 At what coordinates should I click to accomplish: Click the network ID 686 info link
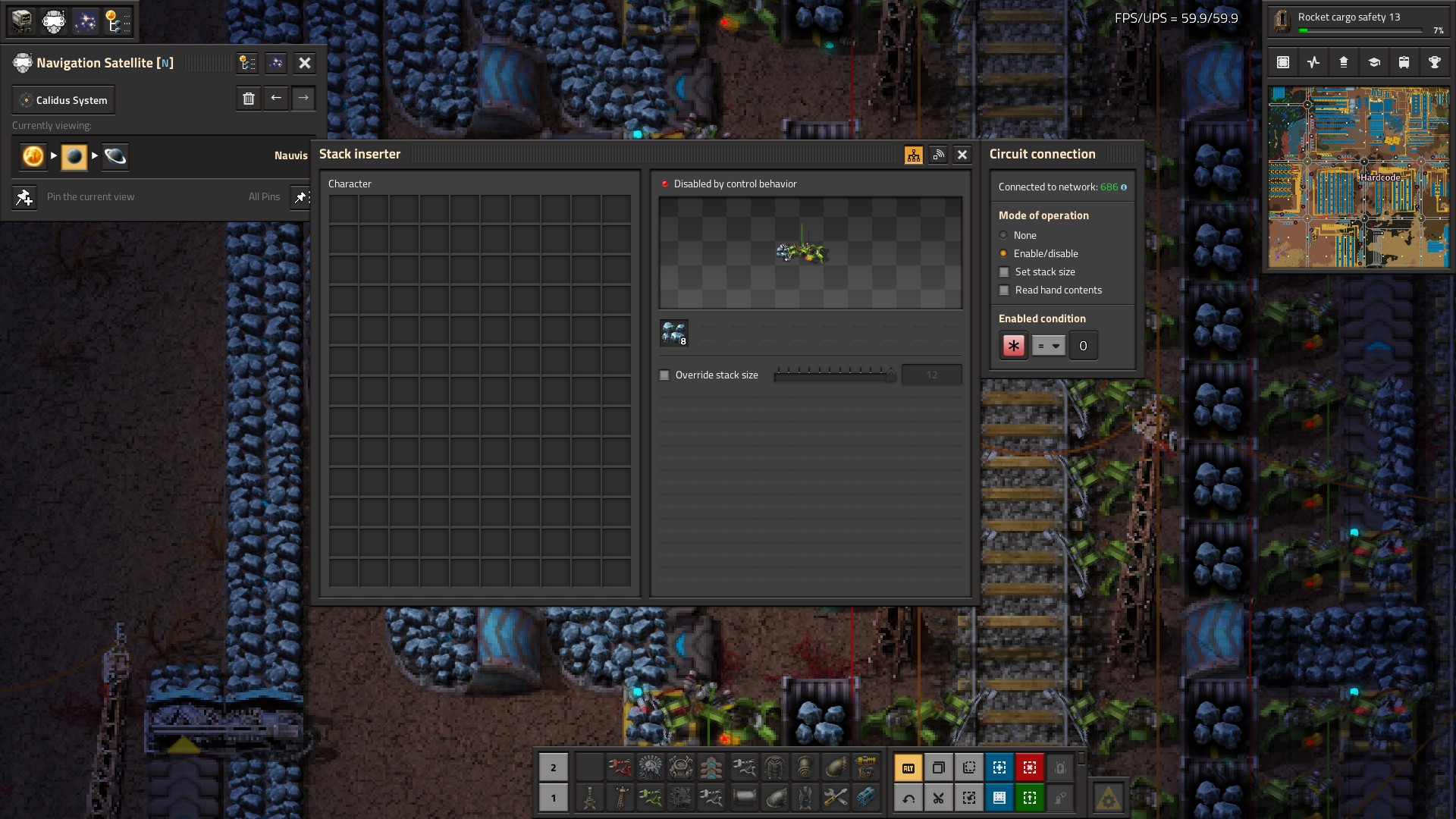point(1113,187)
